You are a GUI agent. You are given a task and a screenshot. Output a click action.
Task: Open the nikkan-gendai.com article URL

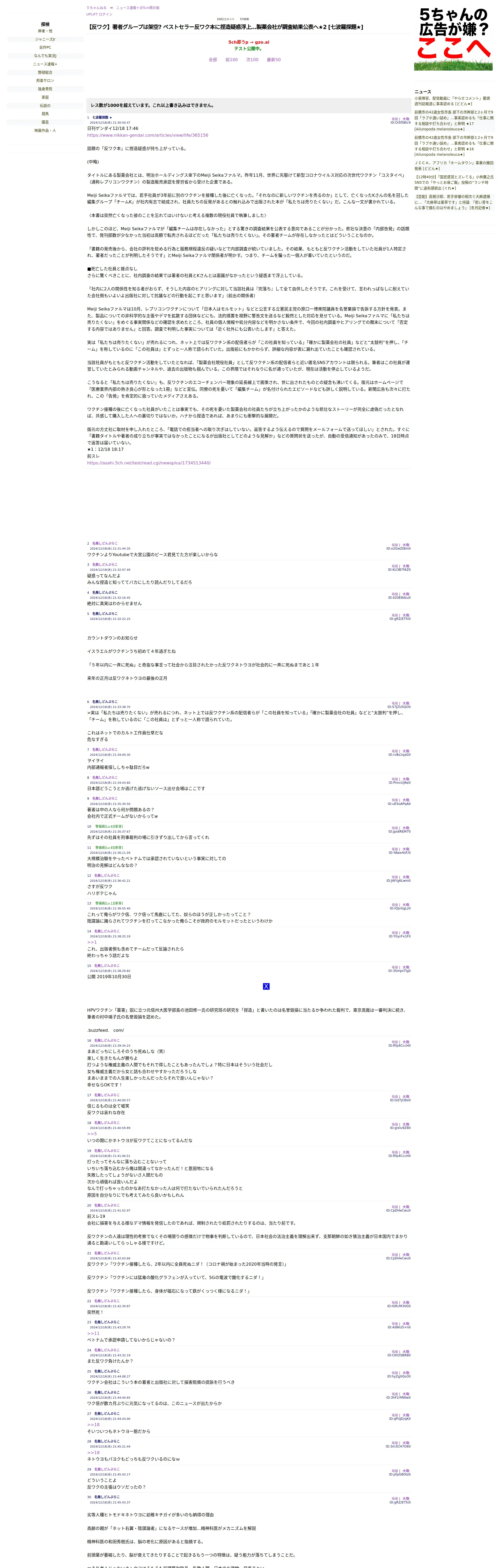click(147, 135)
